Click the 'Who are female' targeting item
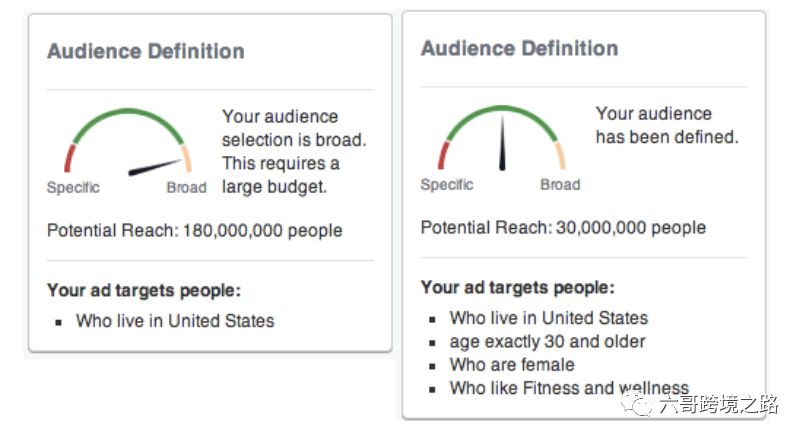 [512, 365]
